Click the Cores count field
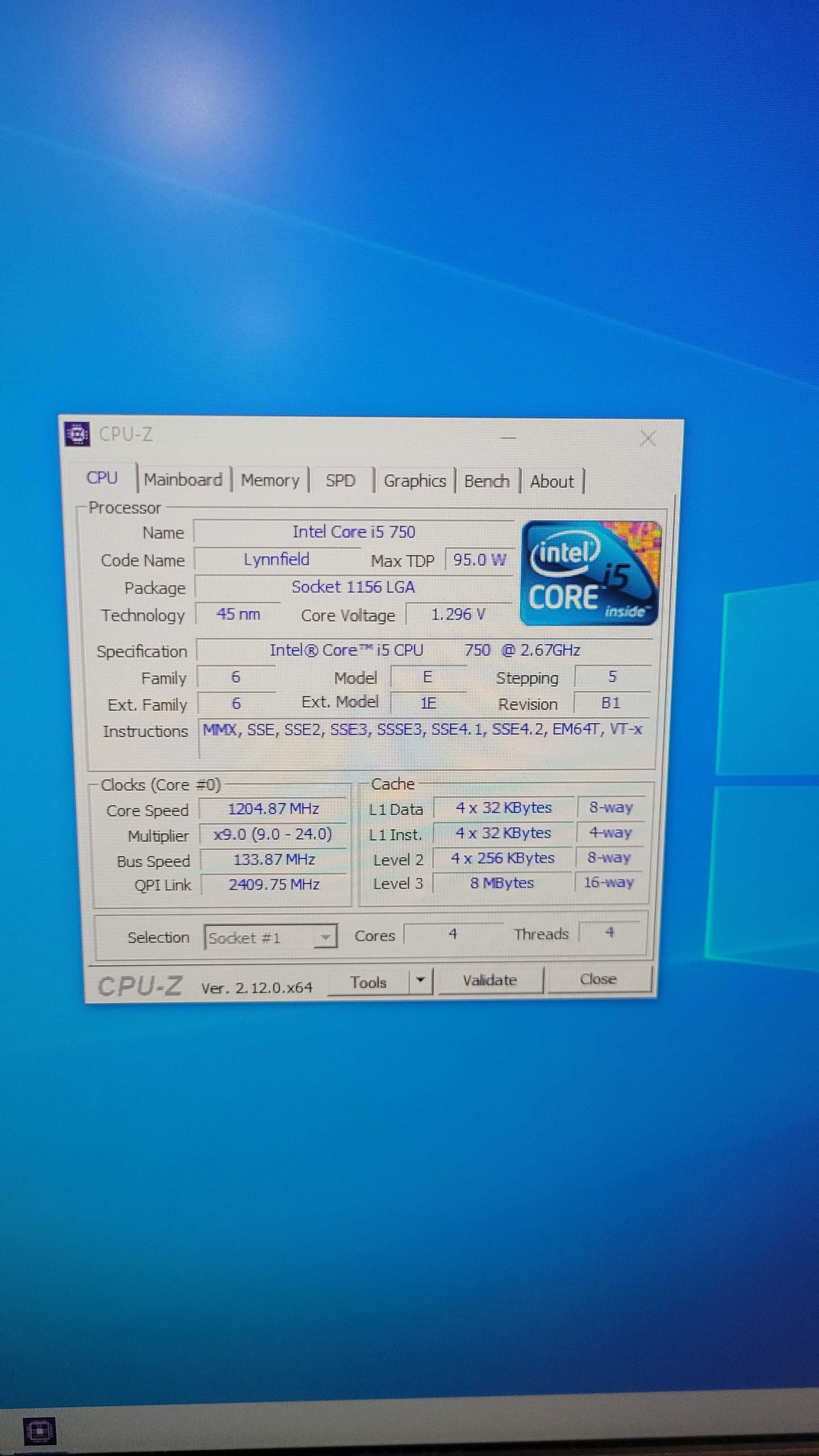 tap(453, 934)
